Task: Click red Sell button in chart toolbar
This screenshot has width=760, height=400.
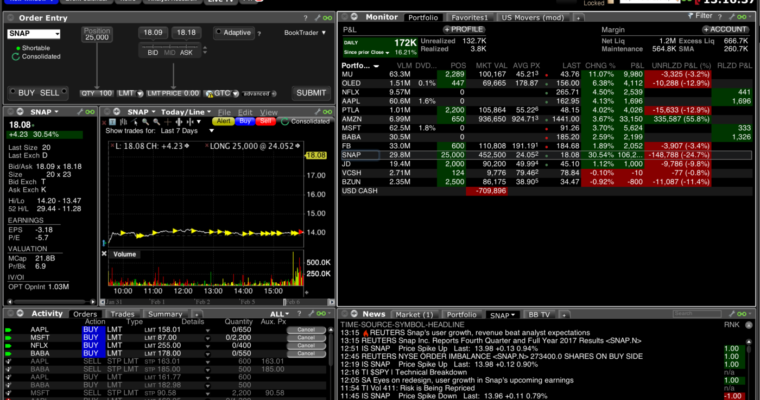Action: (266, 121)
